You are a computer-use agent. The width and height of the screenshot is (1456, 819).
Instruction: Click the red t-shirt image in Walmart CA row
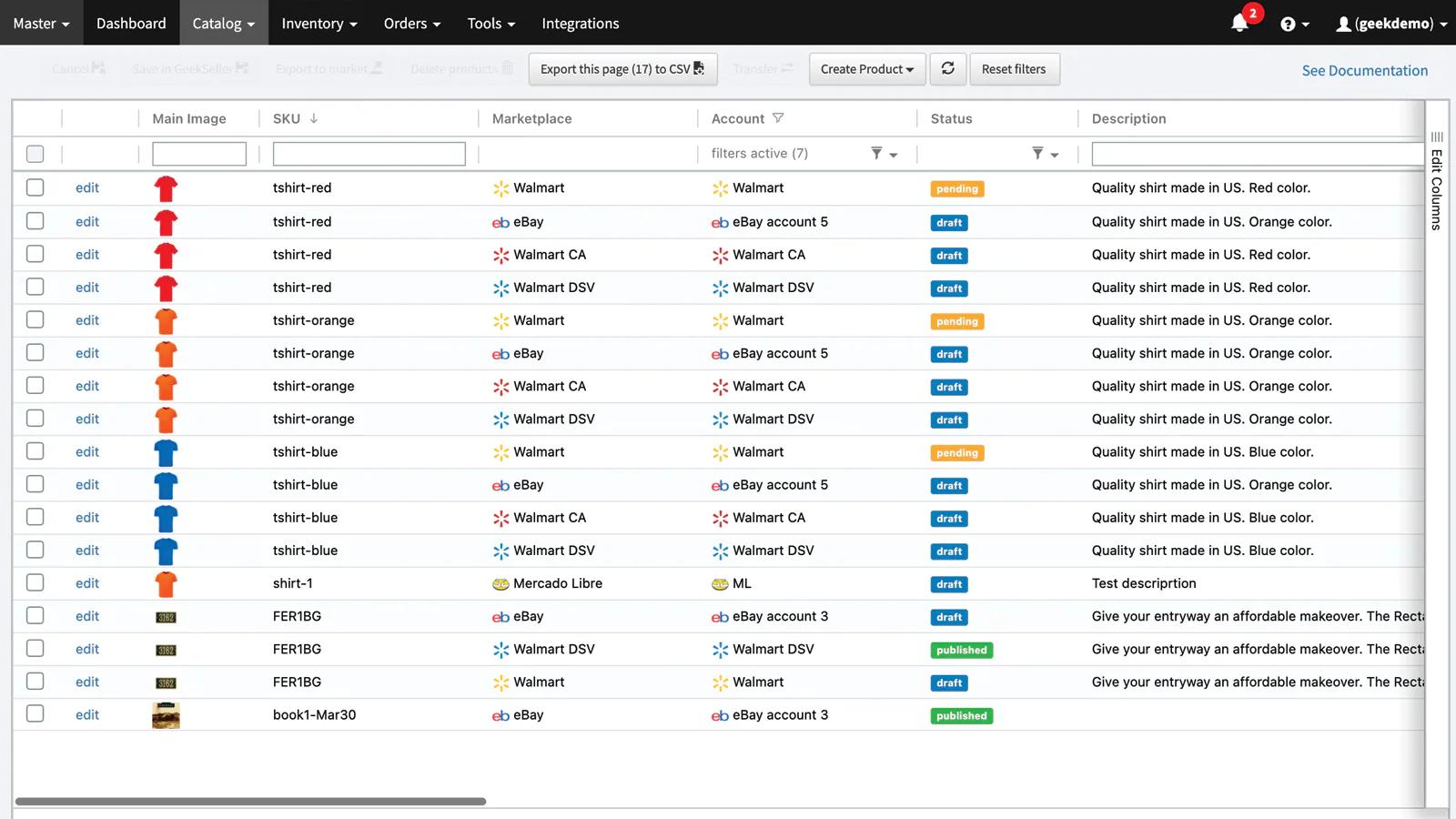166,255
